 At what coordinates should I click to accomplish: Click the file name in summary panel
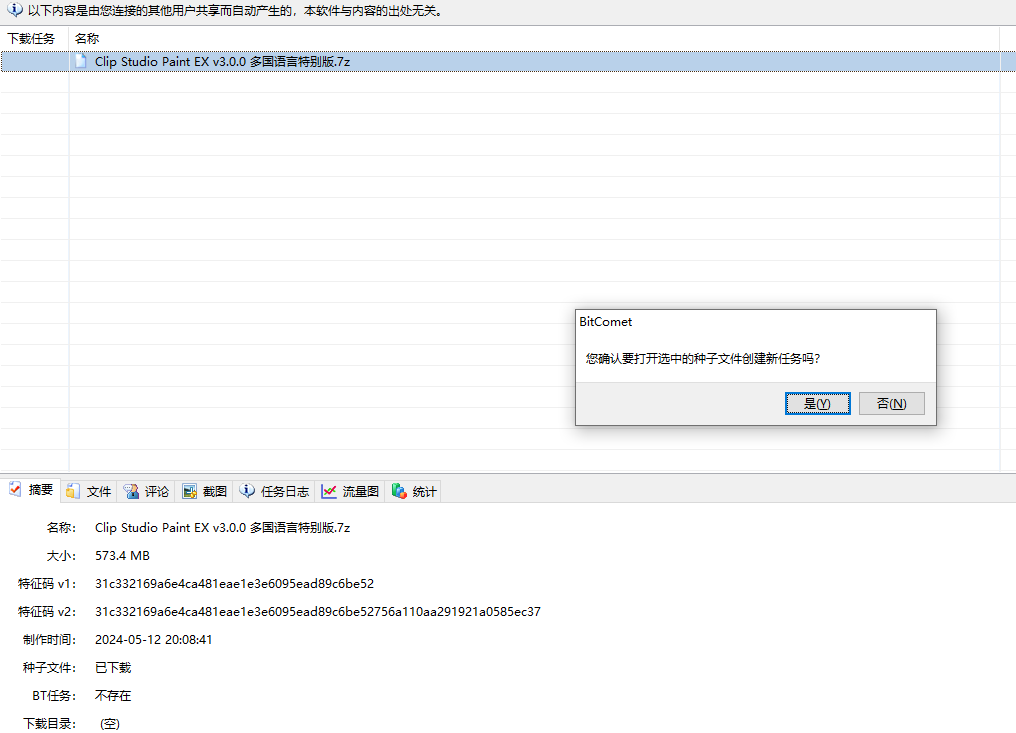coord(222,528)
